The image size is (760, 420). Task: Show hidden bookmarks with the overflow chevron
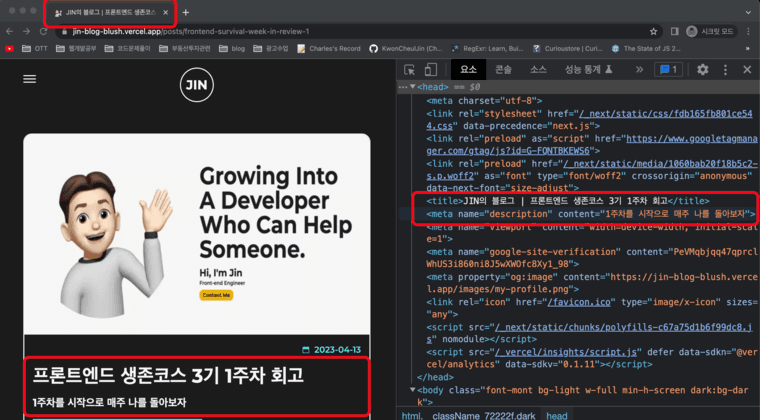pyautogui.click(x=747, y=48)
